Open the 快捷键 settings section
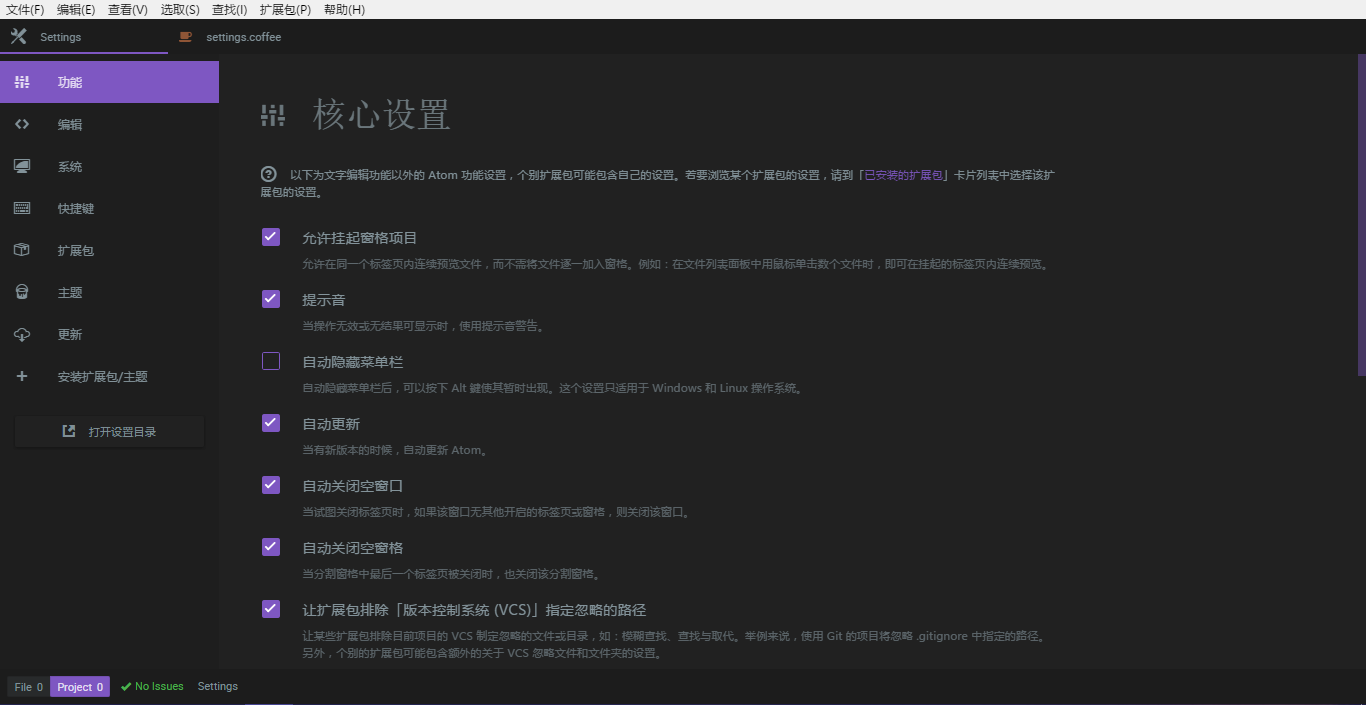1366x705 pixels. 109,208
